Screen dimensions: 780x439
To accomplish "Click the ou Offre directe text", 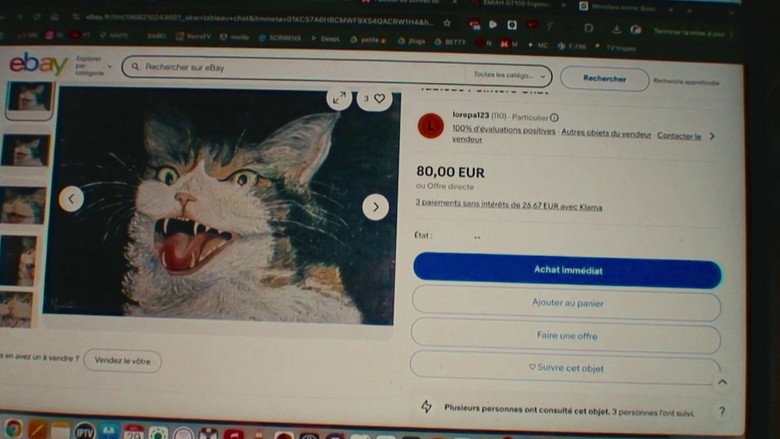I will [x=445, y=186].
